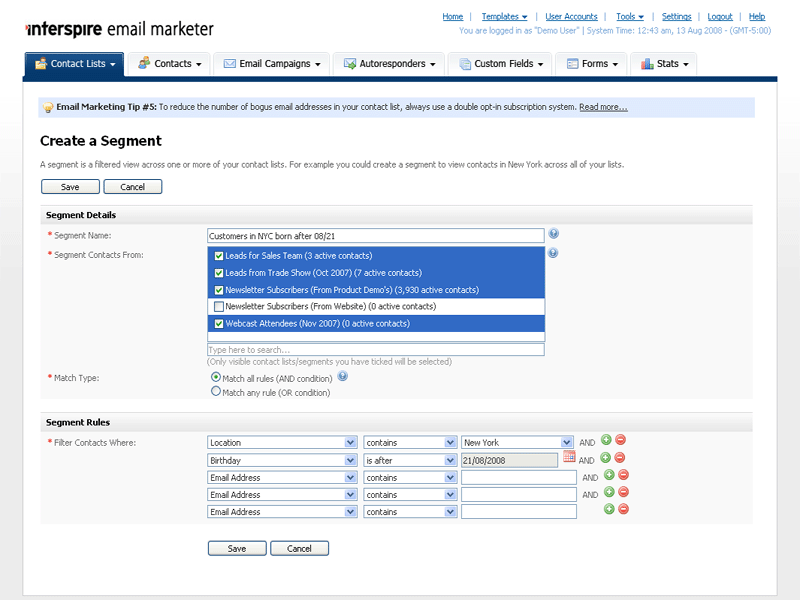
Task: Remove the first Email Address rule
Action: [x=623, y=475]
